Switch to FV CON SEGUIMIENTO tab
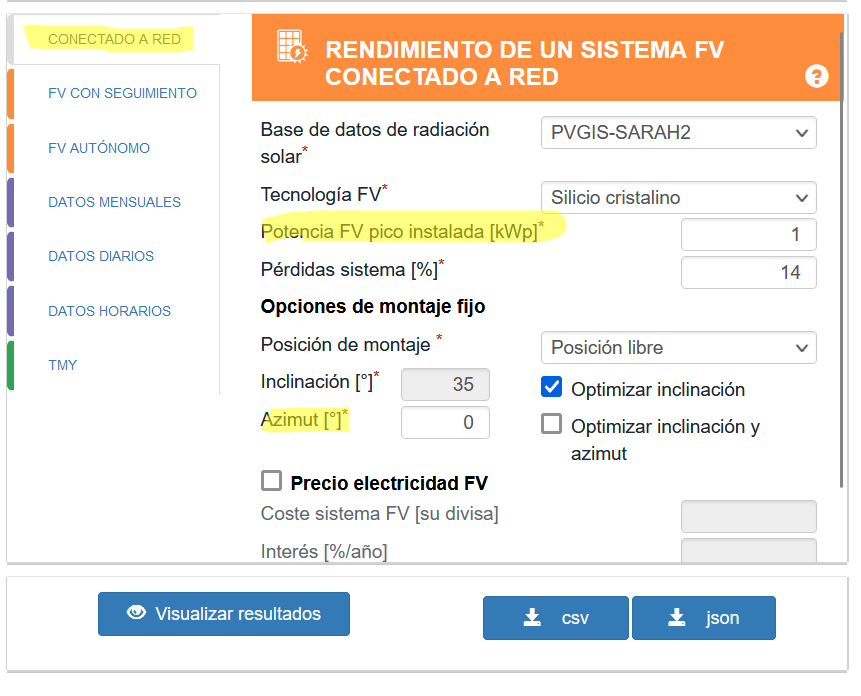This screenshot has width=861, height=696. point(122,93)
